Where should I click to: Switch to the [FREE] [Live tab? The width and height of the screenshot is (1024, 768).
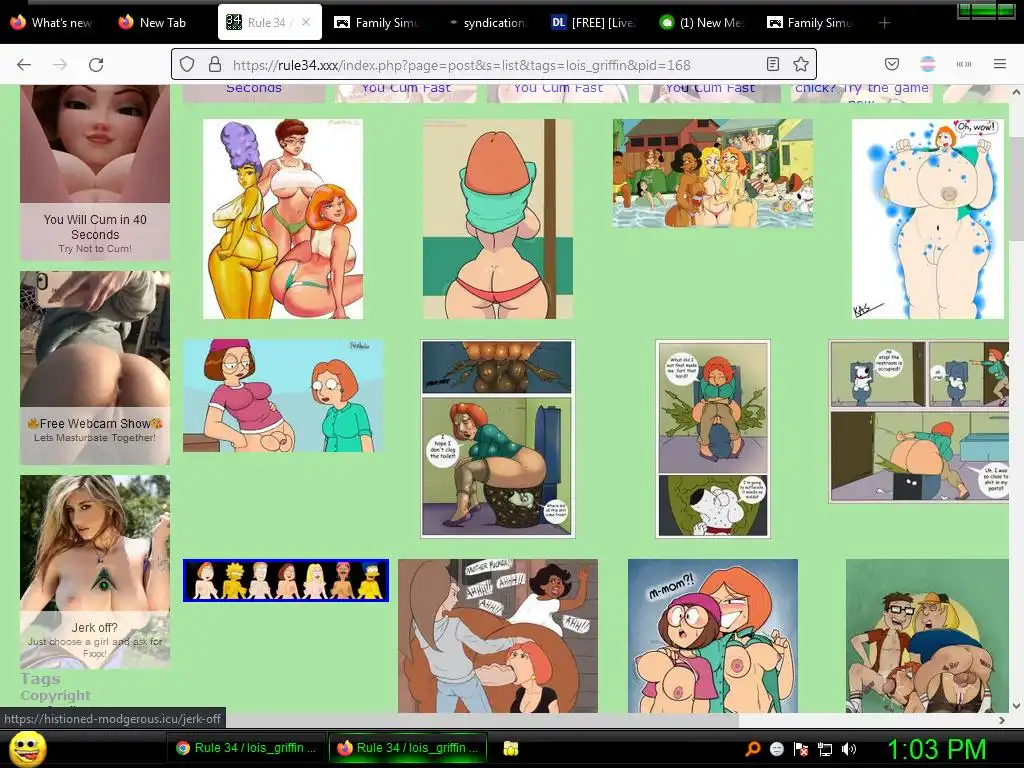593,23
